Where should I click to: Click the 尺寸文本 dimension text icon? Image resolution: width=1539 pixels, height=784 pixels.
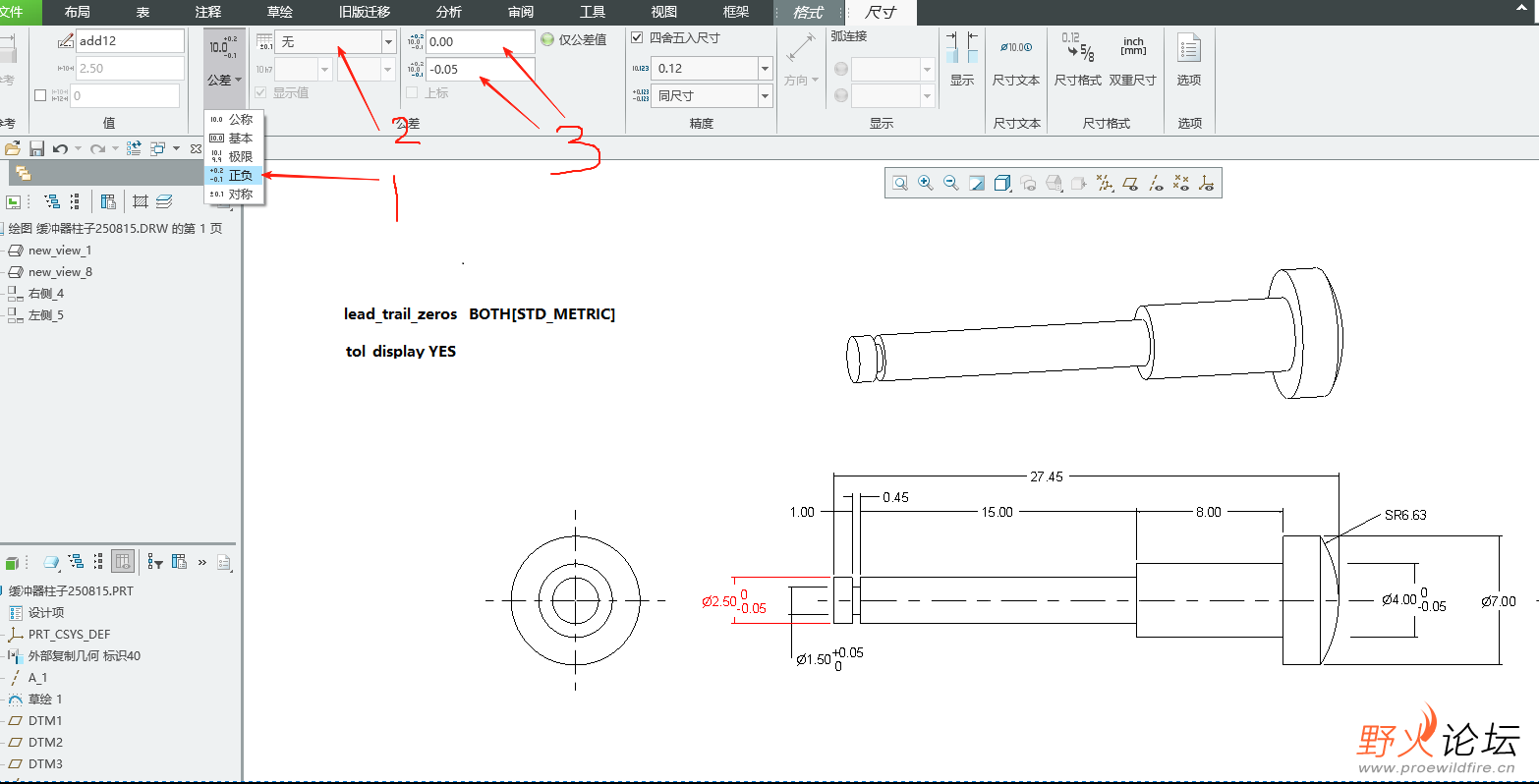coord(1015,59)
